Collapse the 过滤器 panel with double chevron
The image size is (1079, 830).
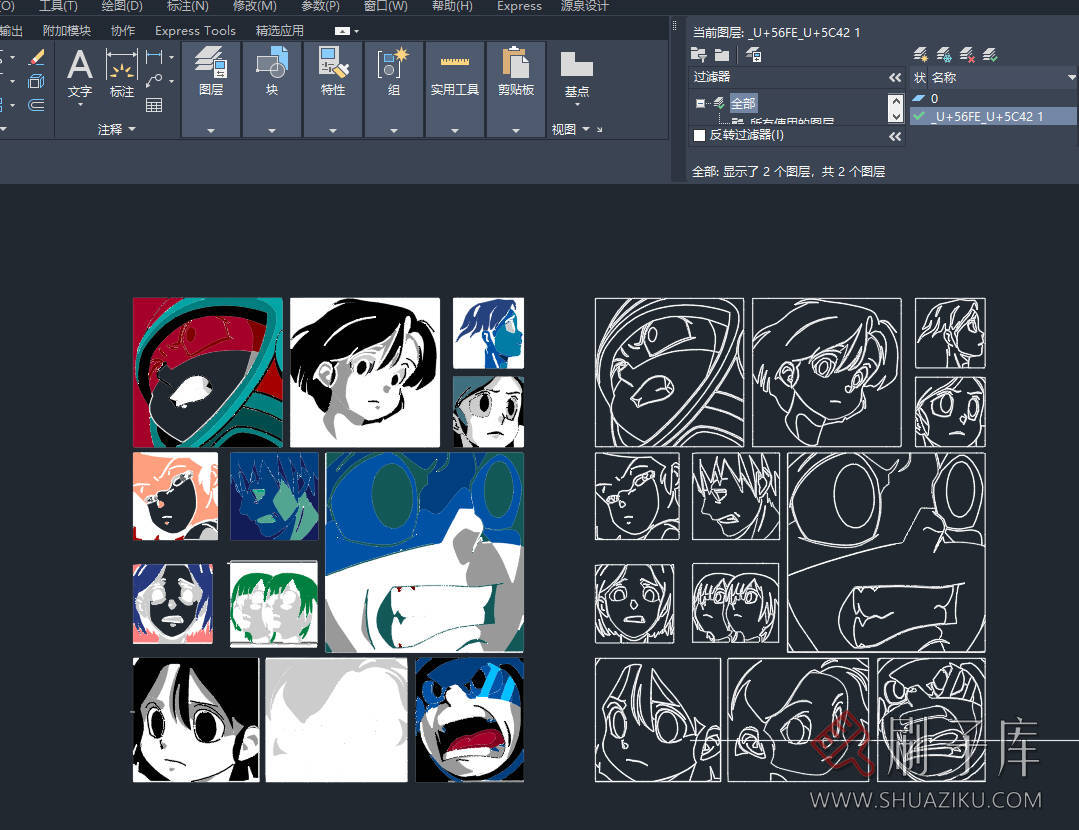(x=895, y=77)
